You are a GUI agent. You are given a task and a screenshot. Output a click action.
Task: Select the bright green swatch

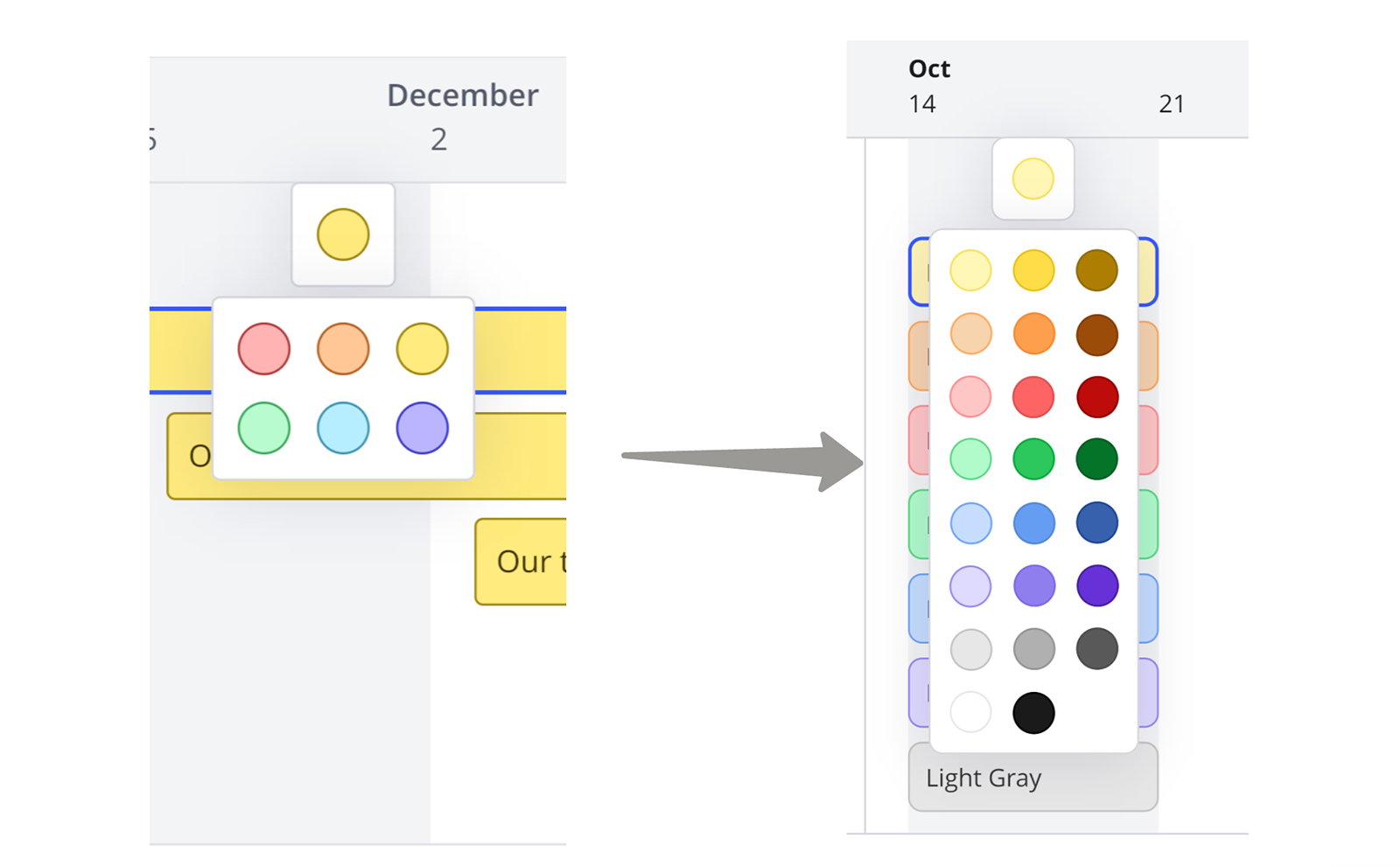point(1033,459)
